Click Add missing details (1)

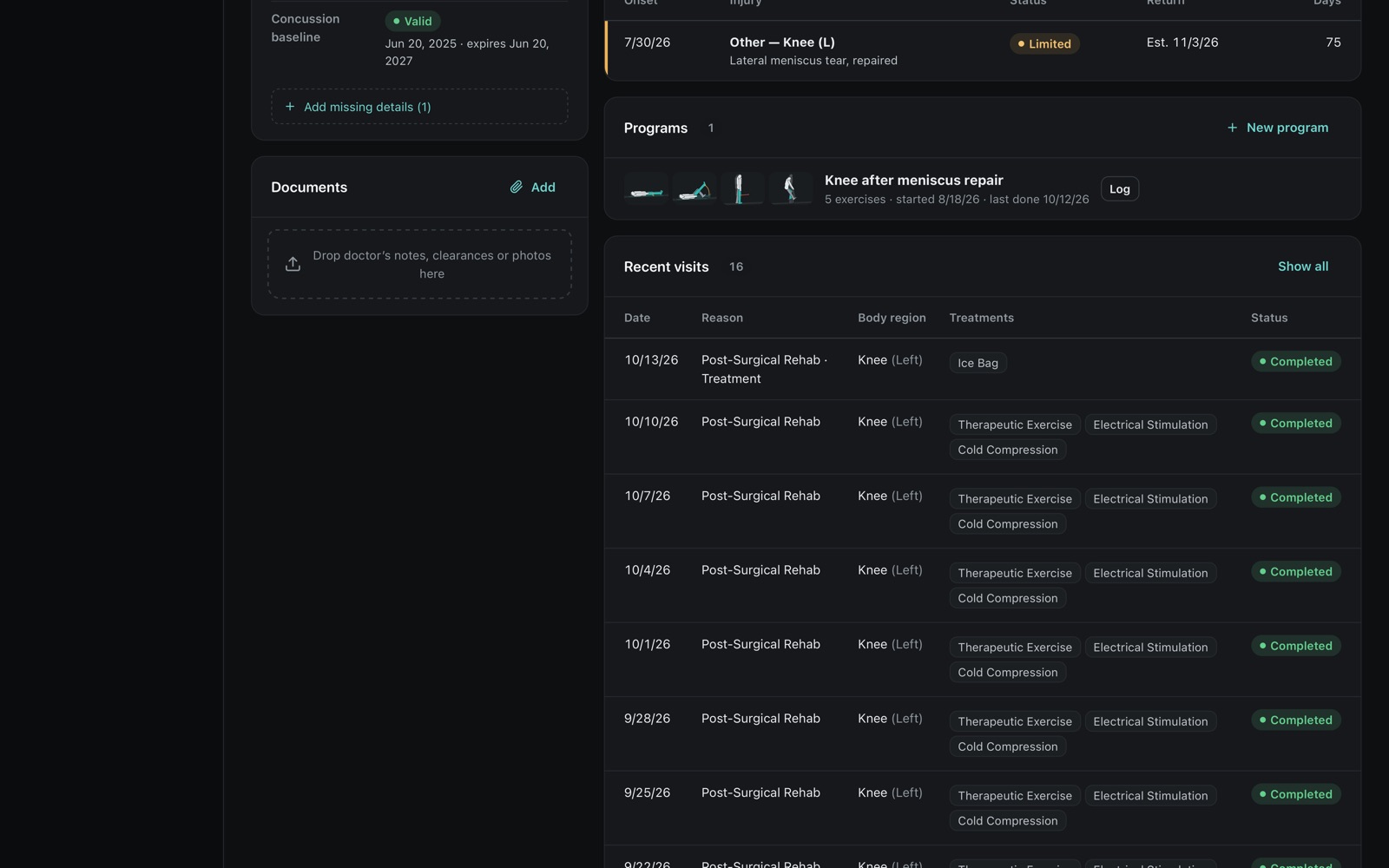pyautogui.click(x=419, y=106)
